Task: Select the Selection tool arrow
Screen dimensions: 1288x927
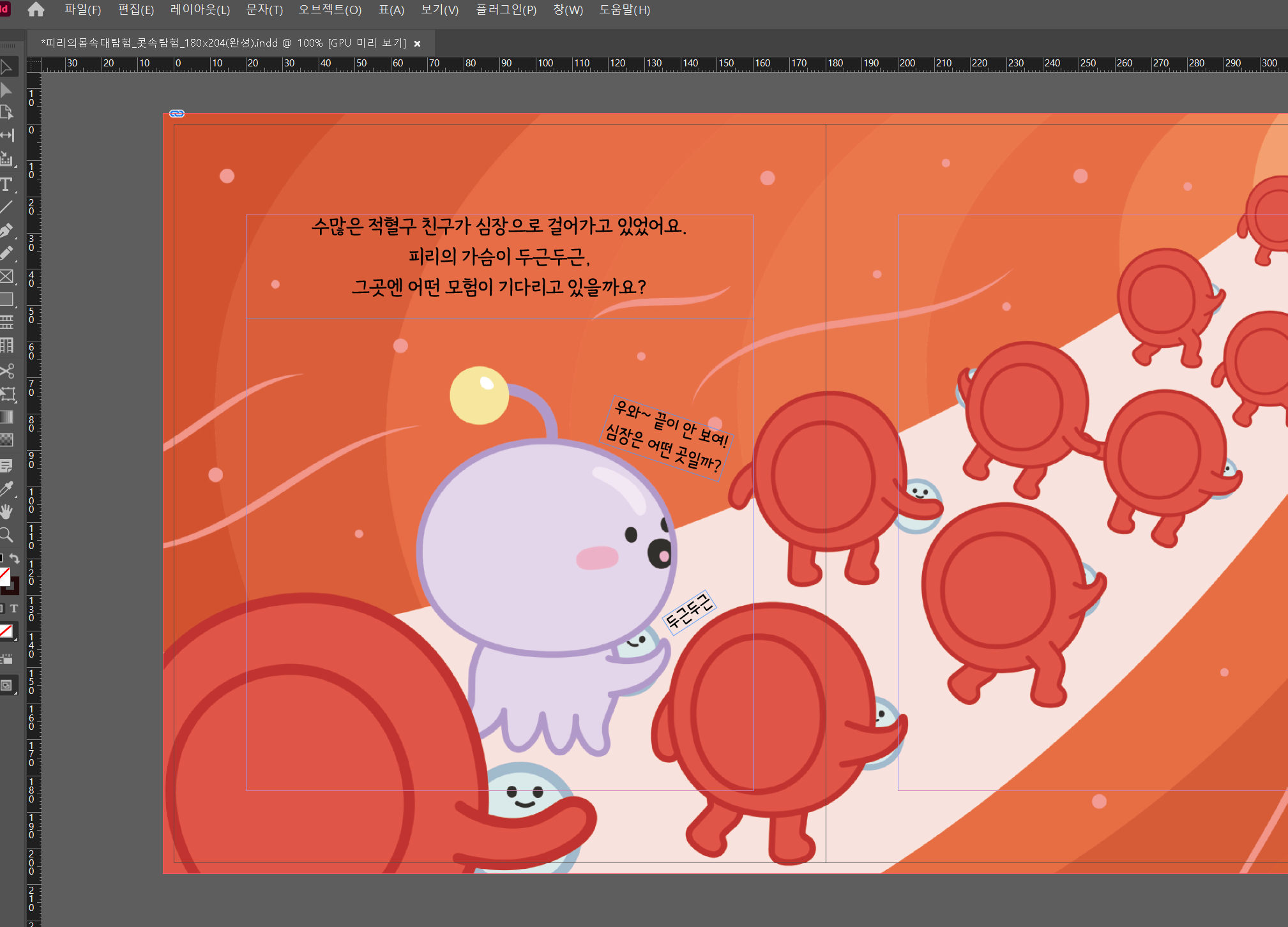Action: [x=6, y=67]
